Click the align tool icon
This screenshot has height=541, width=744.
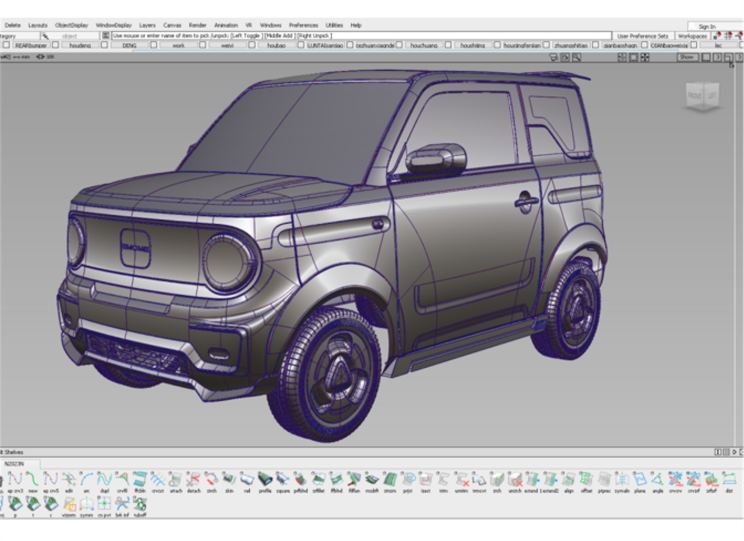568,481
